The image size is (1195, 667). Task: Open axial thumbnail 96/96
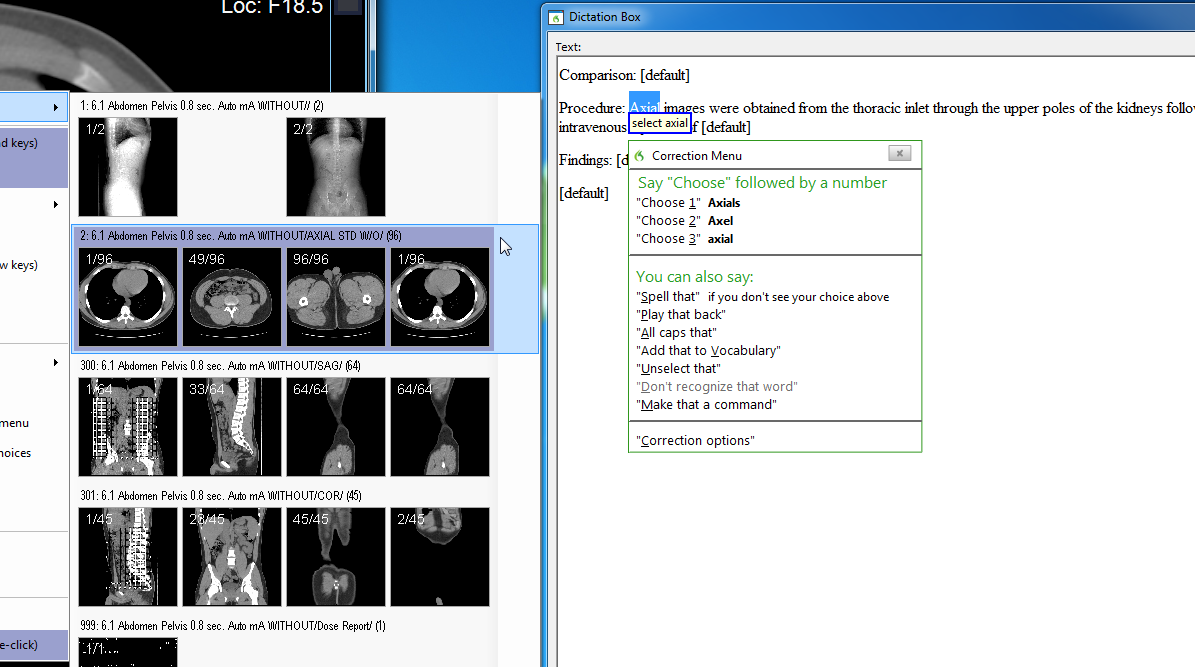tap(336, 297)
